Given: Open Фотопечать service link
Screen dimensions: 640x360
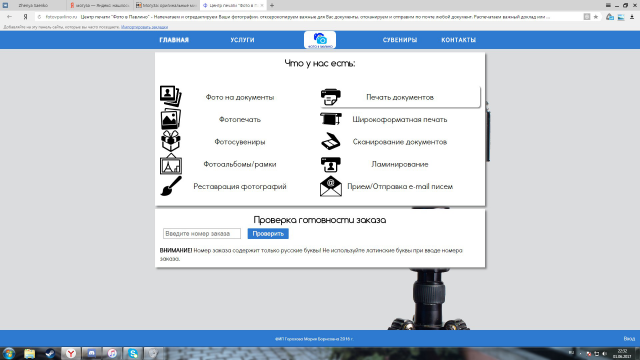Looking at the screenshot, I should pos(240,120).
